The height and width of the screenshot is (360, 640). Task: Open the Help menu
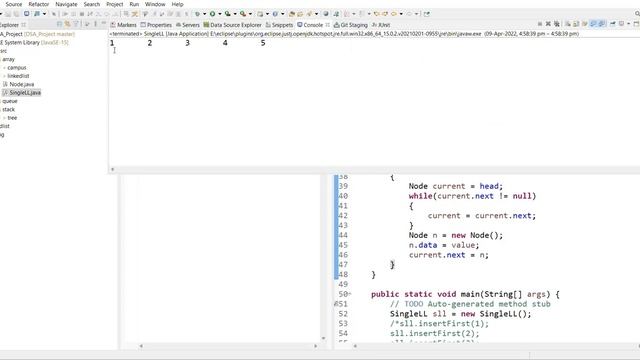point(177,4)
